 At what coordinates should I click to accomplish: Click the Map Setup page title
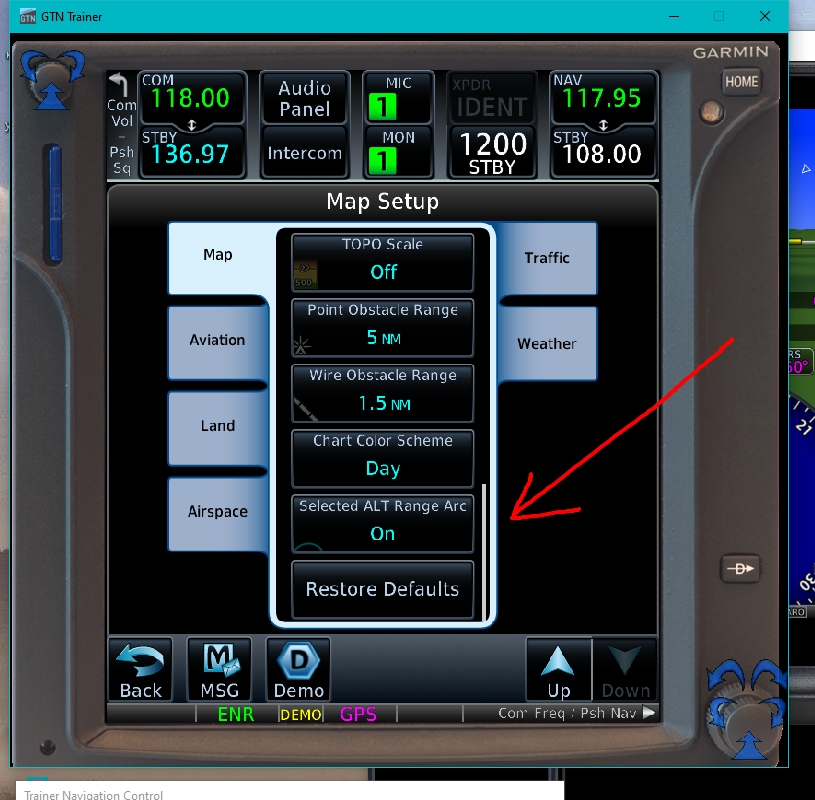tap(383, 201)
